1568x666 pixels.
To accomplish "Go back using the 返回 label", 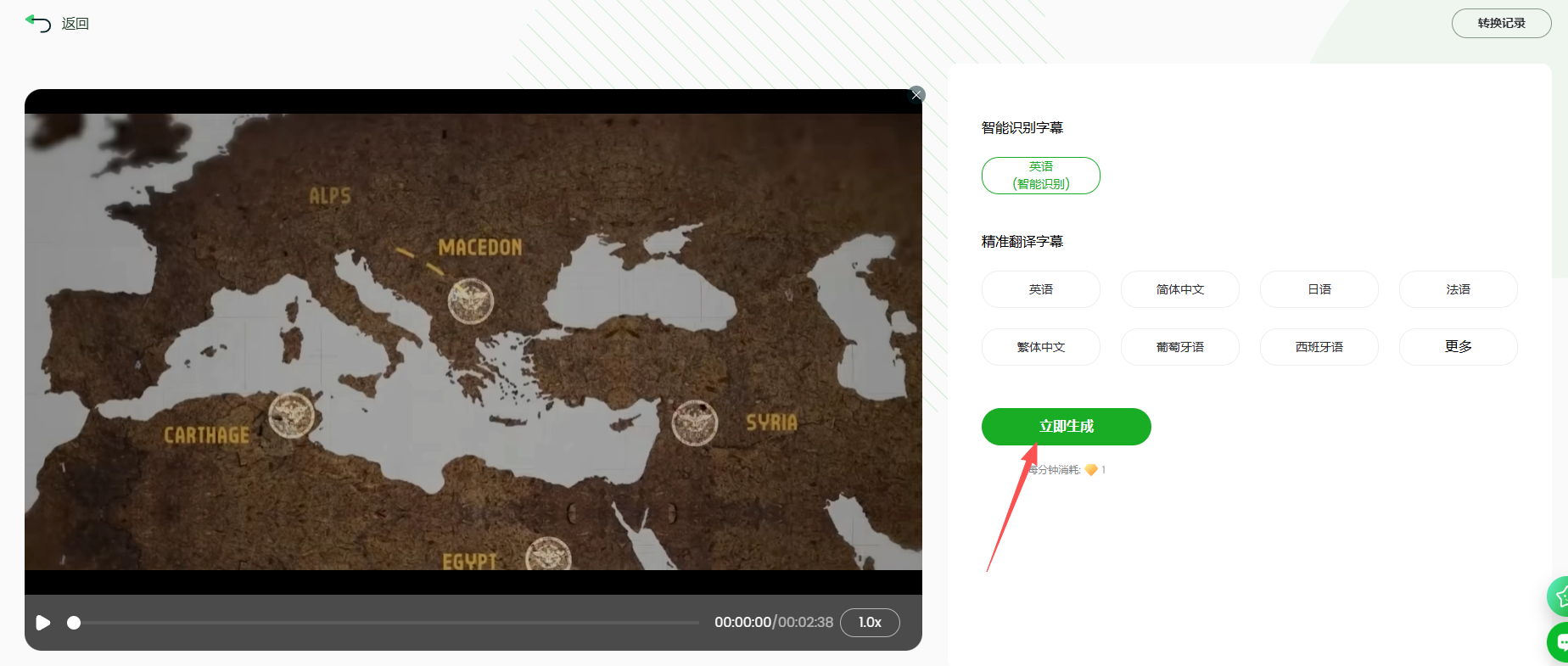I will point(76,24).
